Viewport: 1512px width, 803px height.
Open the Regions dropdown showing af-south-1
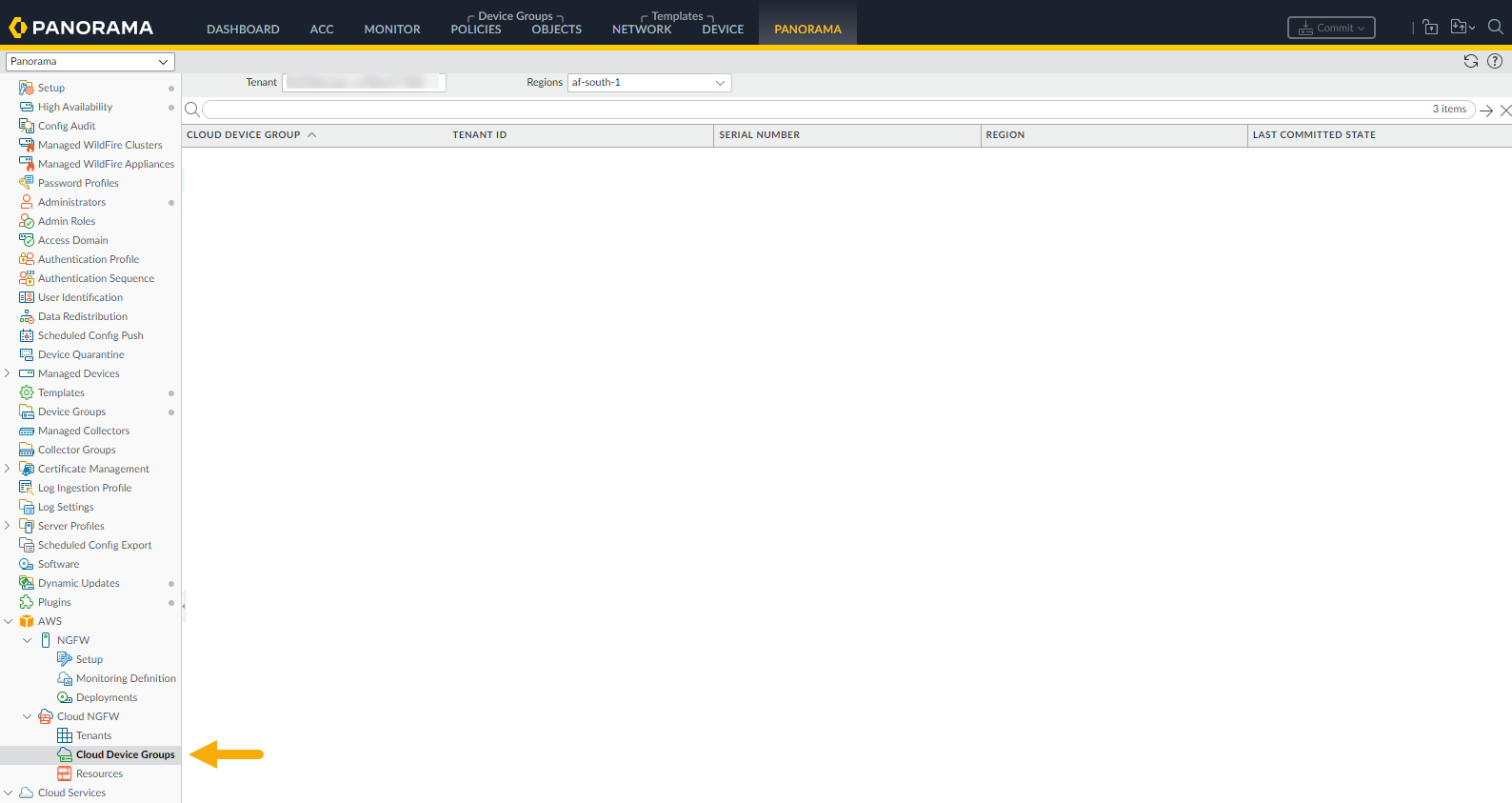coord(649,83)
